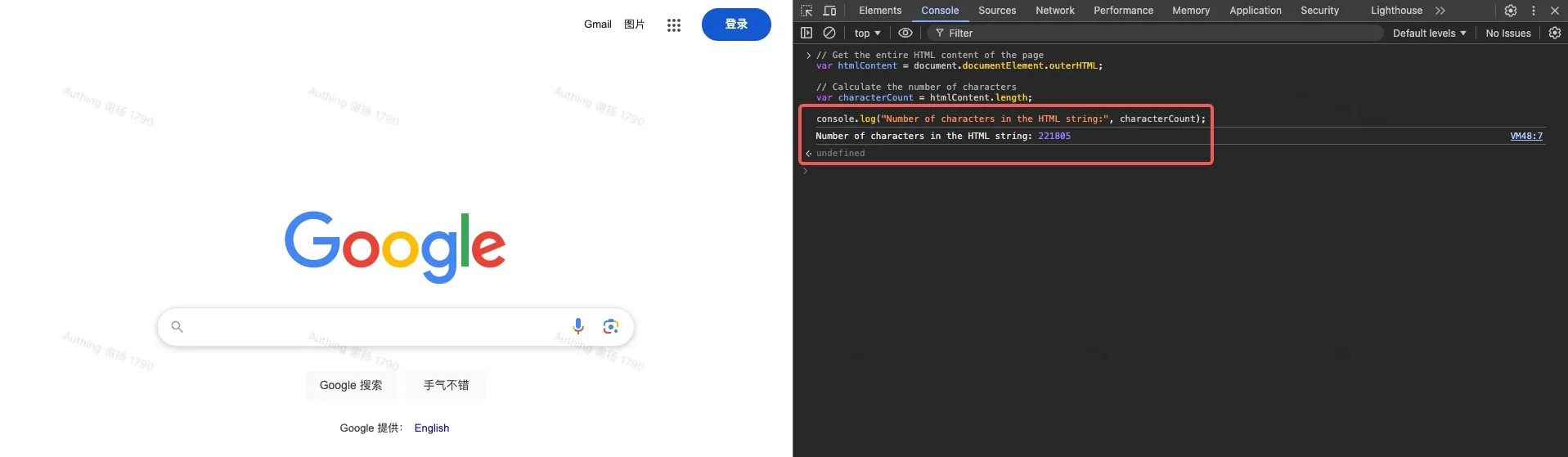Click the Google 搜索 button
This screenshot has width=1568, height=457.
(351, 385)
